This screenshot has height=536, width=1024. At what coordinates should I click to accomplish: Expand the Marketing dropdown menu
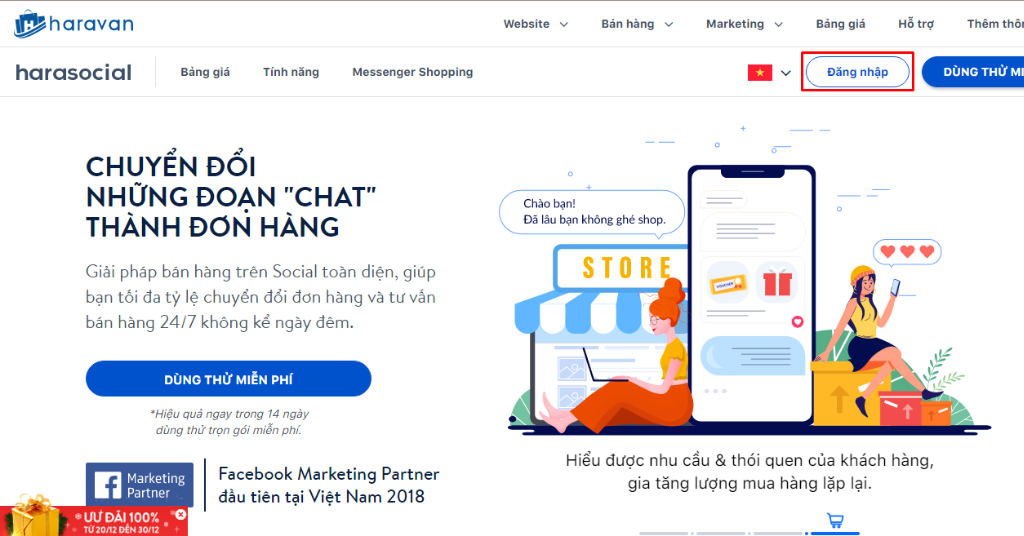(x=744, y=24)
